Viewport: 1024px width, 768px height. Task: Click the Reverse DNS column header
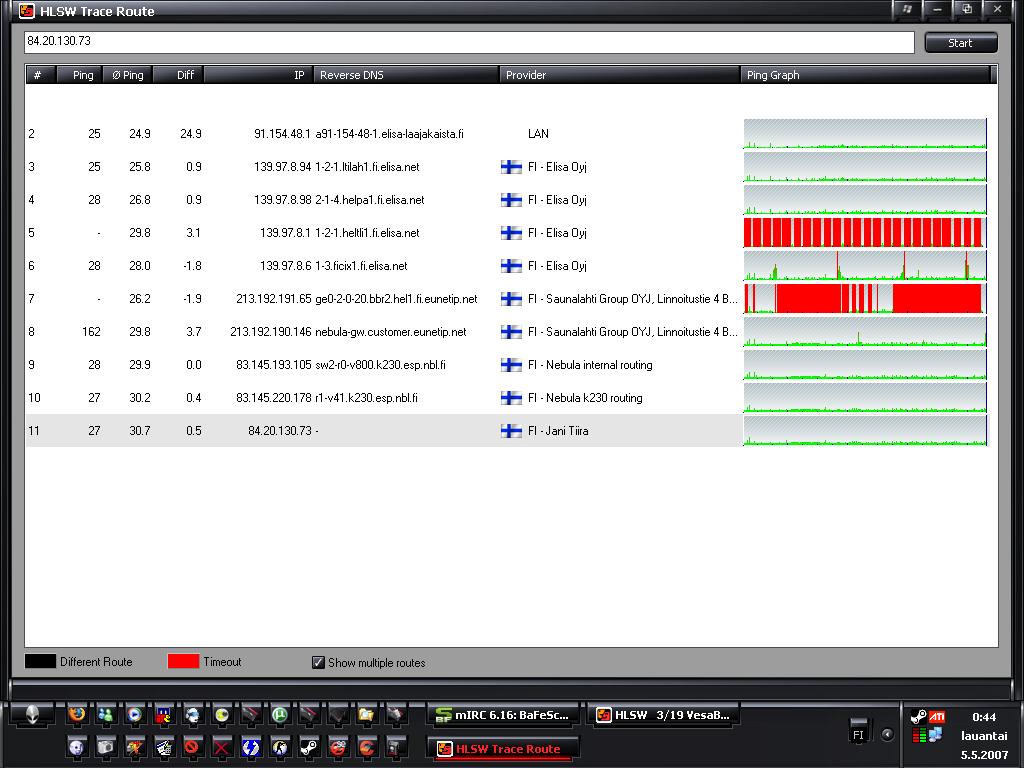tap(406, 75)
